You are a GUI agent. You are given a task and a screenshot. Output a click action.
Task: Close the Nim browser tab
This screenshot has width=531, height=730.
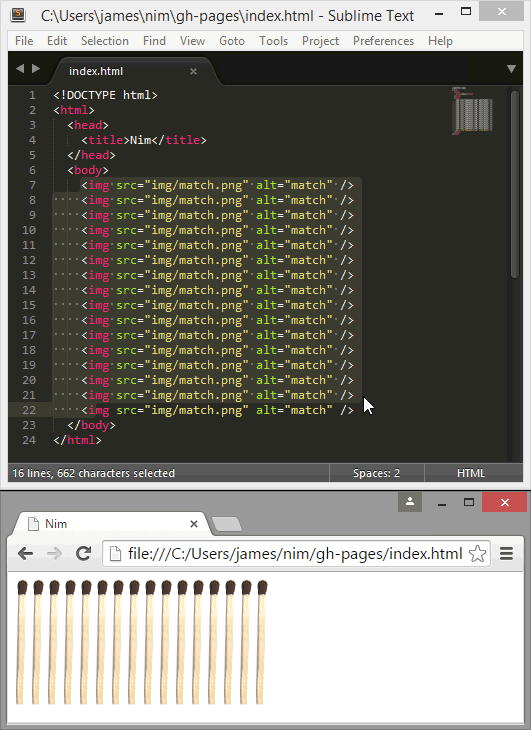tap(194, 524)
